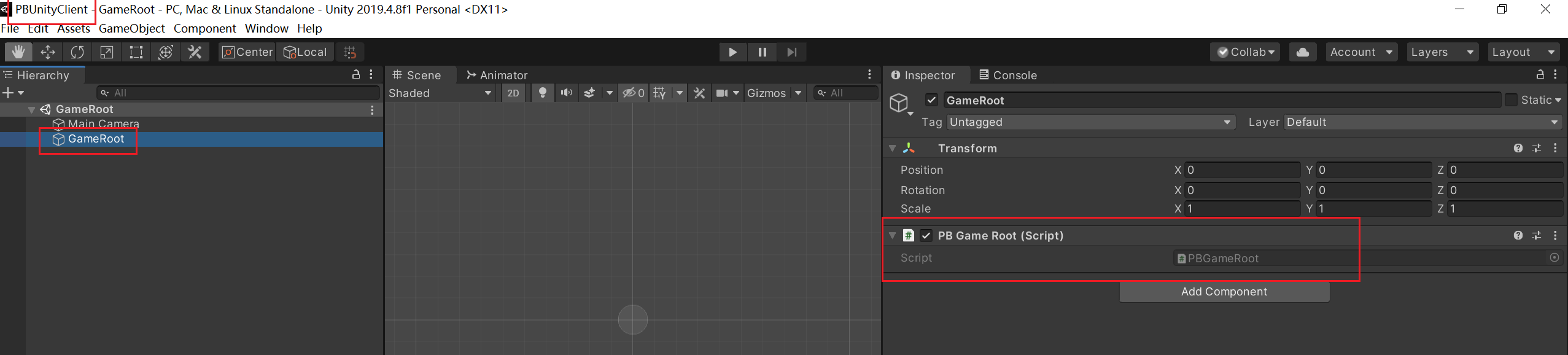Open the Shaded draw mode dropdown
Screen dimensions: 1568x355
click(x=440, y=93)
